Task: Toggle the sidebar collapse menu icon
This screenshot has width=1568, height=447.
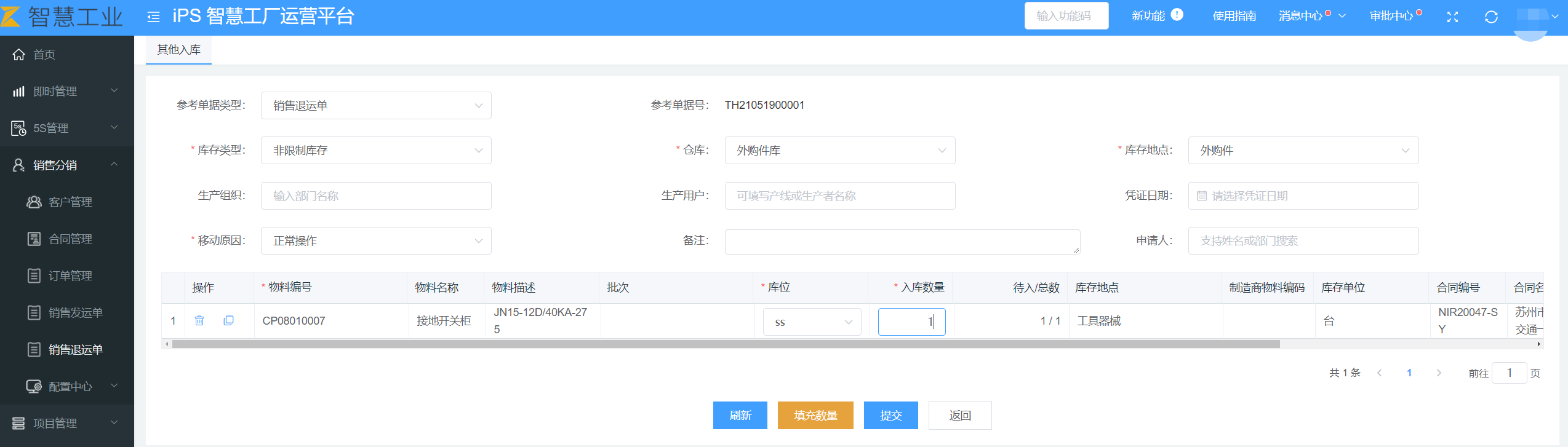Action: (x=153, y=17)
